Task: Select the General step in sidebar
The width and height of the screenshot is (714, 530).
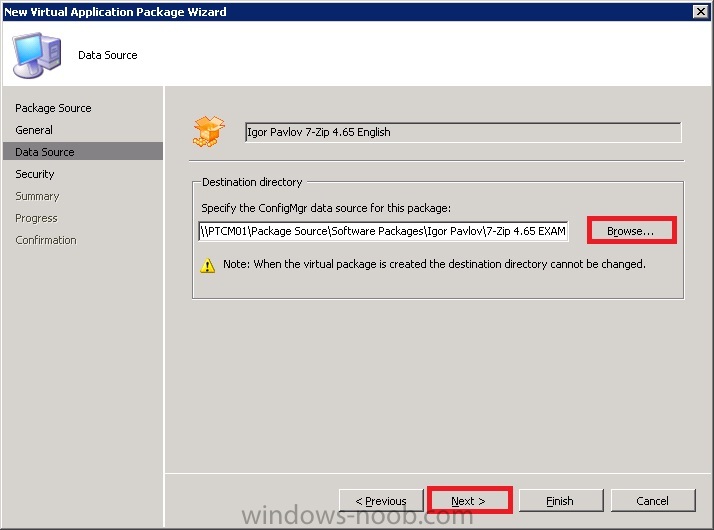Action: 34,130
